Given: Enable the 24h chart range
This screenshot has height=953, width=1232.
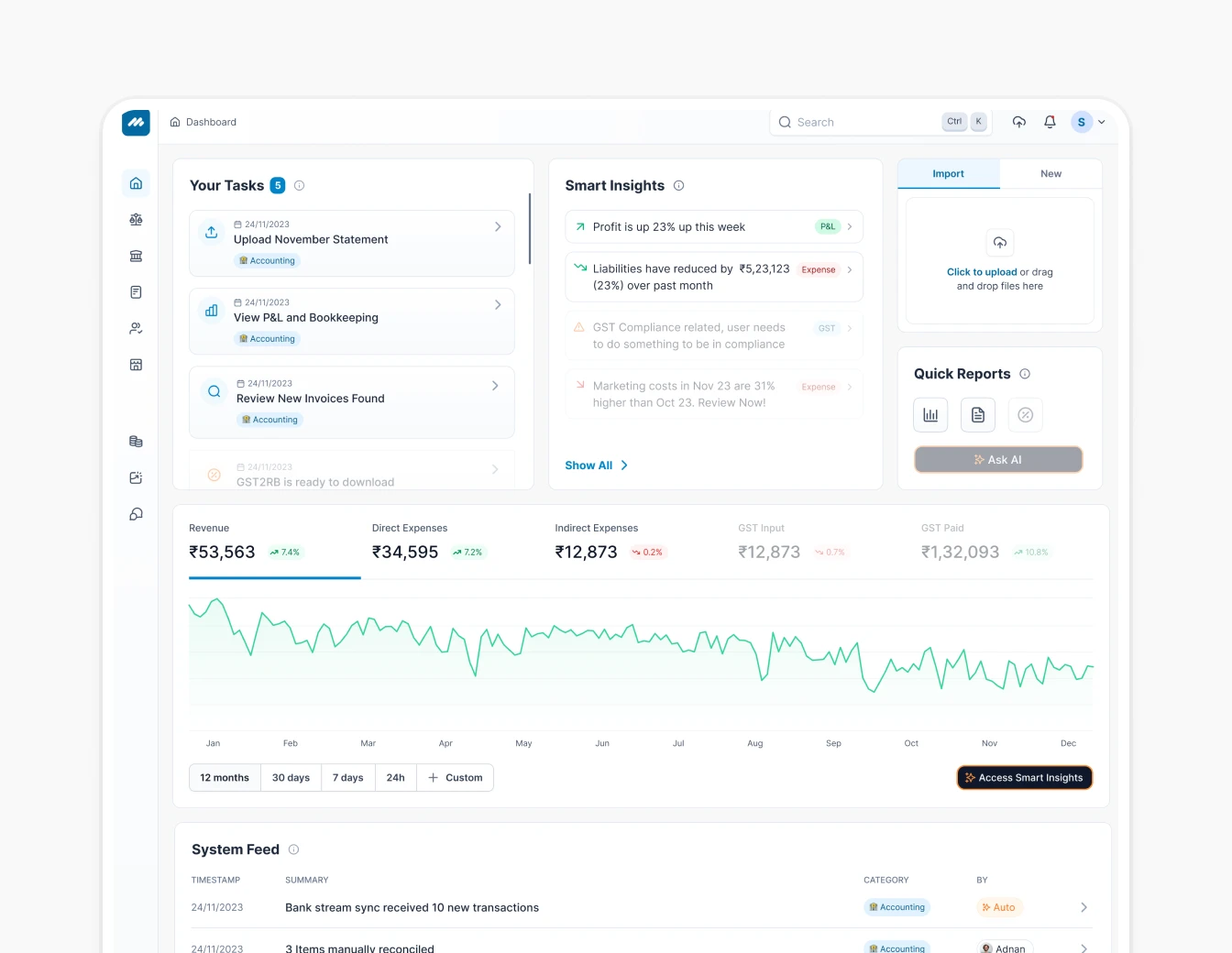Looking at the screenshot, I should [395, 777].
